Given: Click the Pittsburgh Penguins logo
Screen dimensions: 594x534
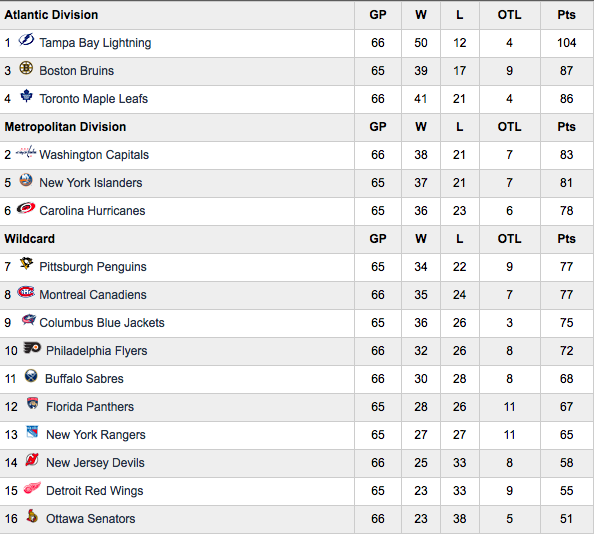Looking at the screenshot, I should (26, 264).
